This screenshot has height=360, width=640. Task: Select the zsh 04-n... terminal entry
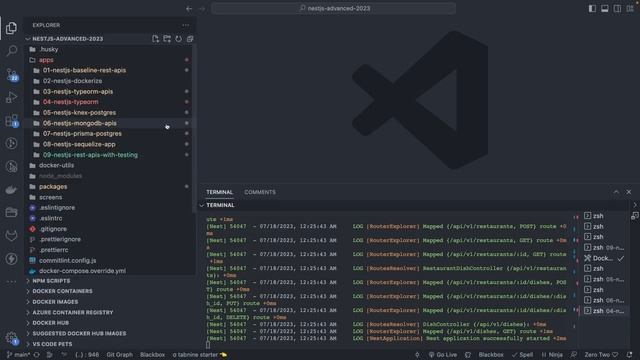coord(604,311)
